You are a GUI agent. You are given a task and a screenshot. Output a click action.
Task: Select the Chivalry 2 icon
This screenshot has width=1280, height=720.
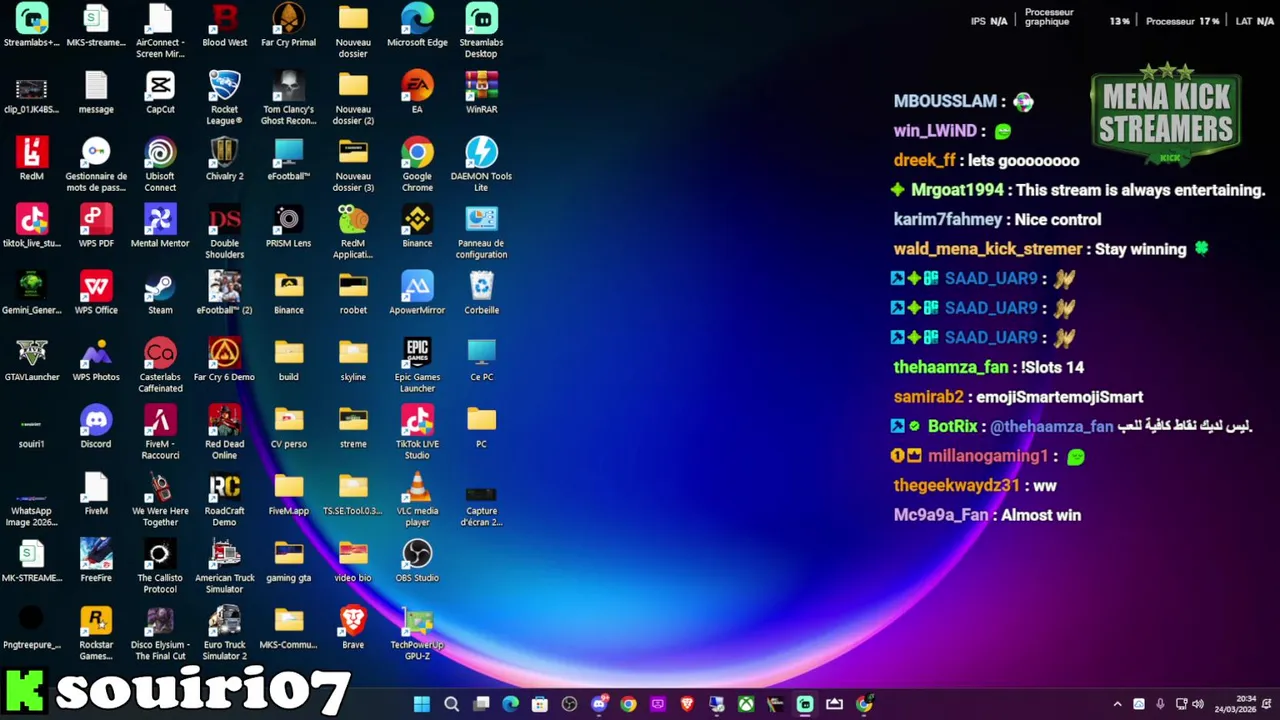coord(224,160)
